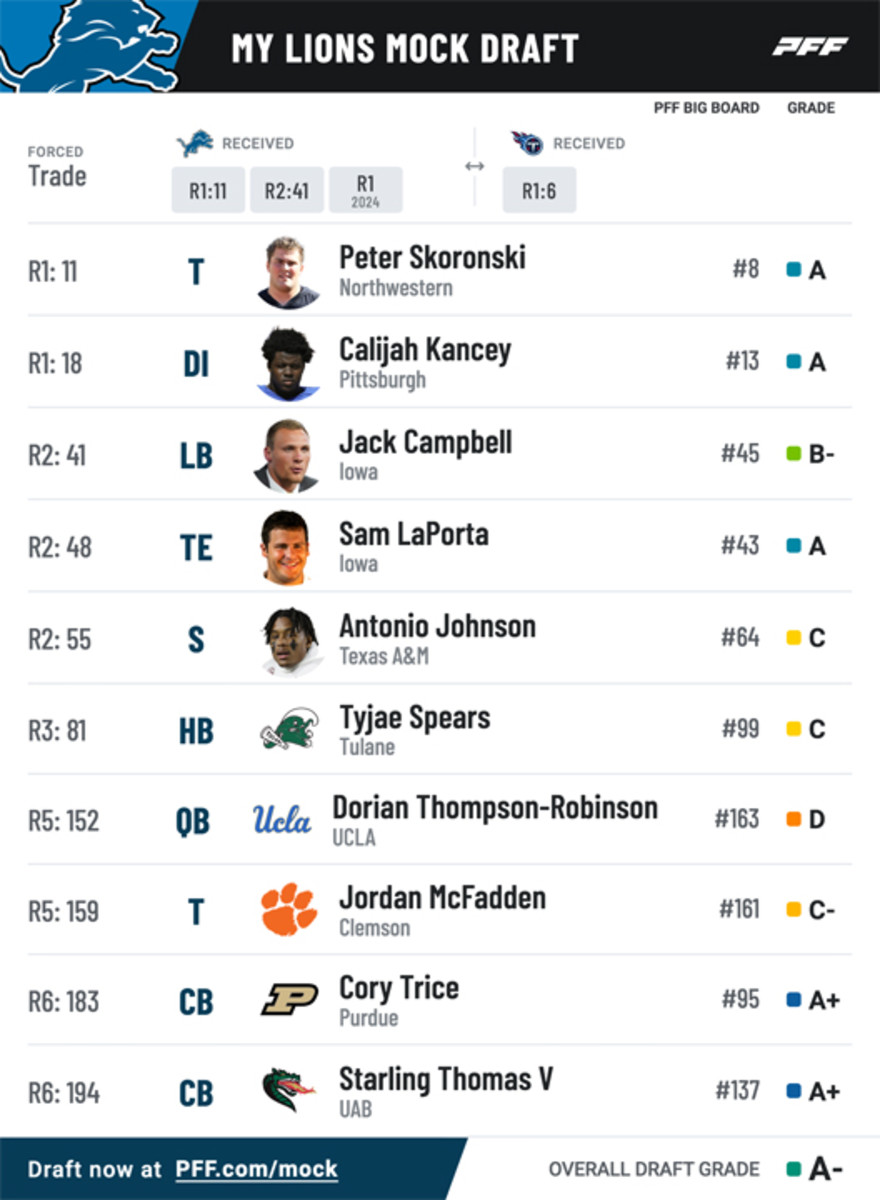Click the Detroit Lions logo in header

click(x=90, y=45)
